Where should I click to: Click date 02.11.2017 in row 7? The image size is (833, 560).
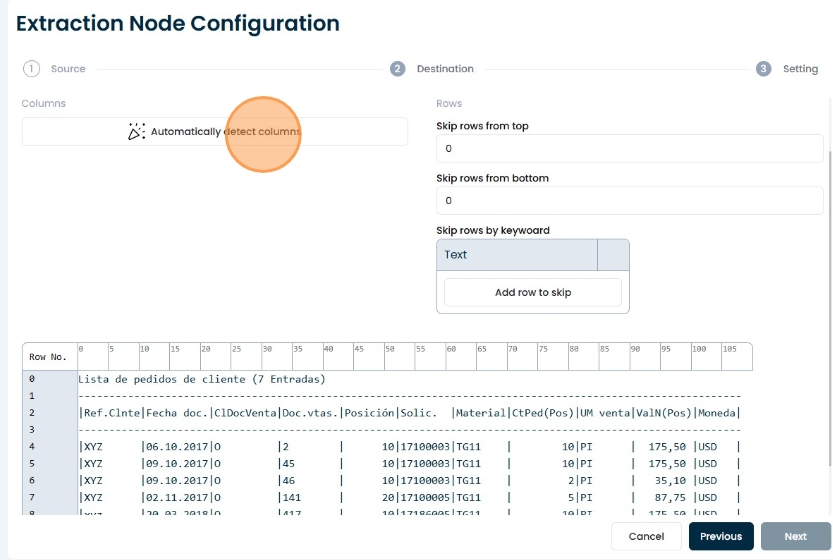click(177, 498)
